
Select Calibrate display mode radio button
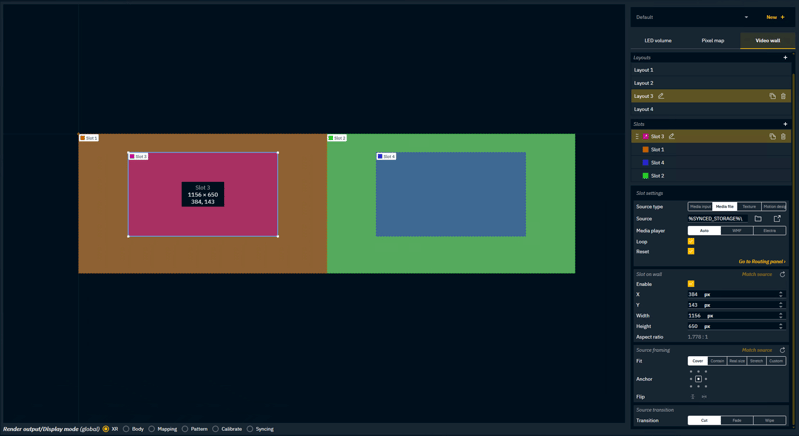[216, 429]
